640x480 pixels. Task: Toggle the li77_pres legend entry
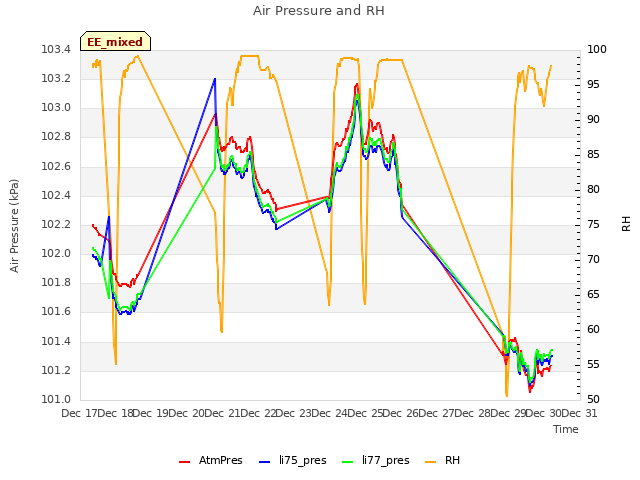point(376,460)
